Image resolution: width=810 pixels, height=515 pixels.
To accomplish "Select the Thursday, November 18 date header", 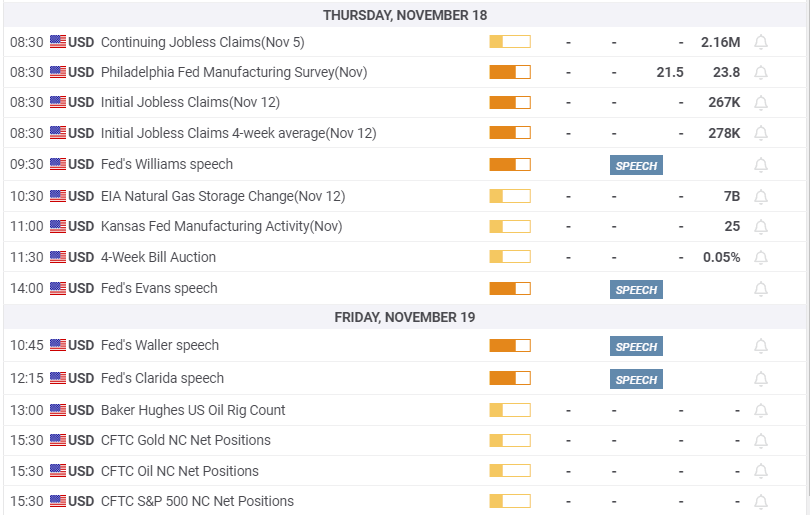I will coord(405,15).
